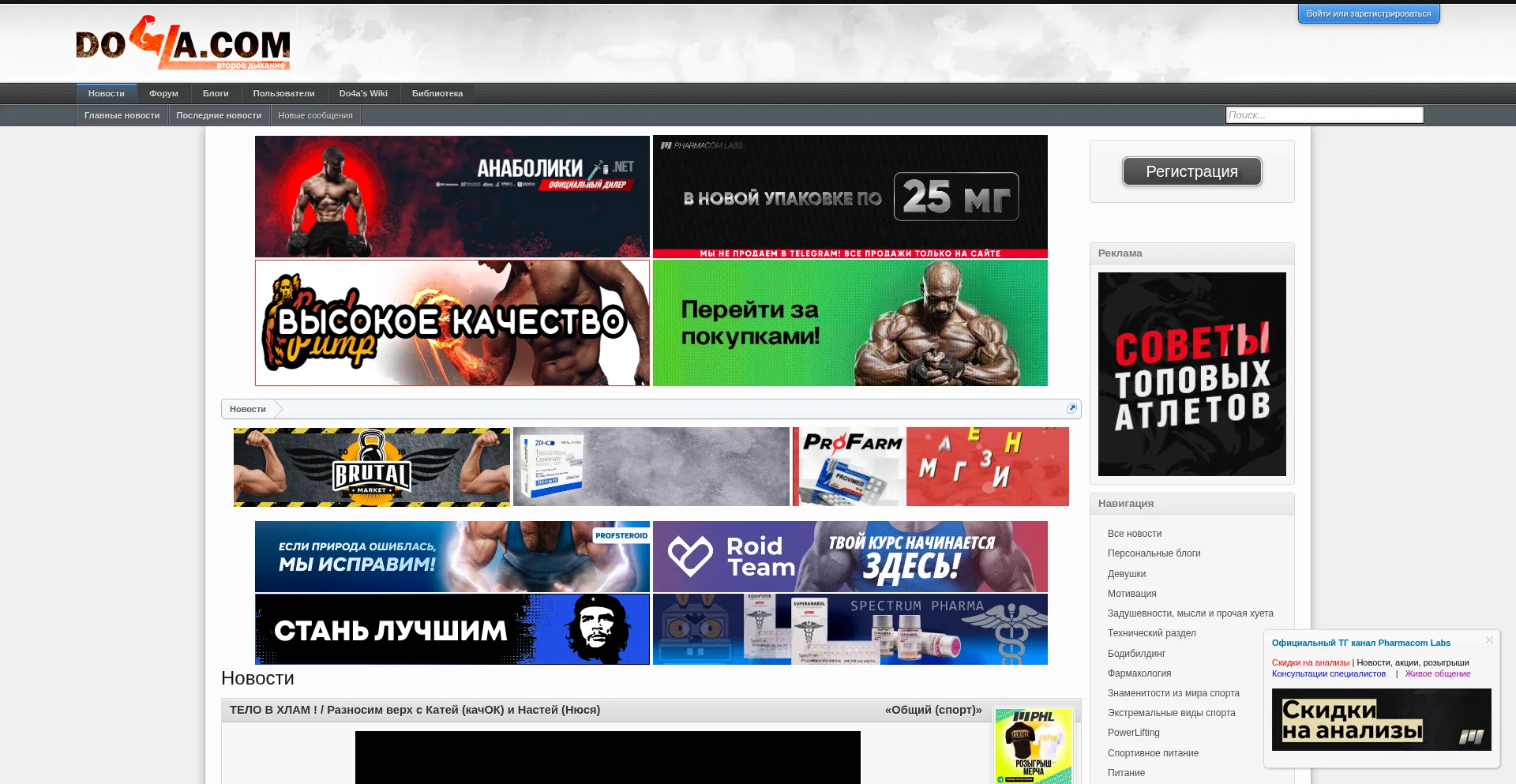The height and width of the screenshot is (784, 1516).
Task: Open the breadcrumb popup icon in Новости bar
Action: [1071, 408]
